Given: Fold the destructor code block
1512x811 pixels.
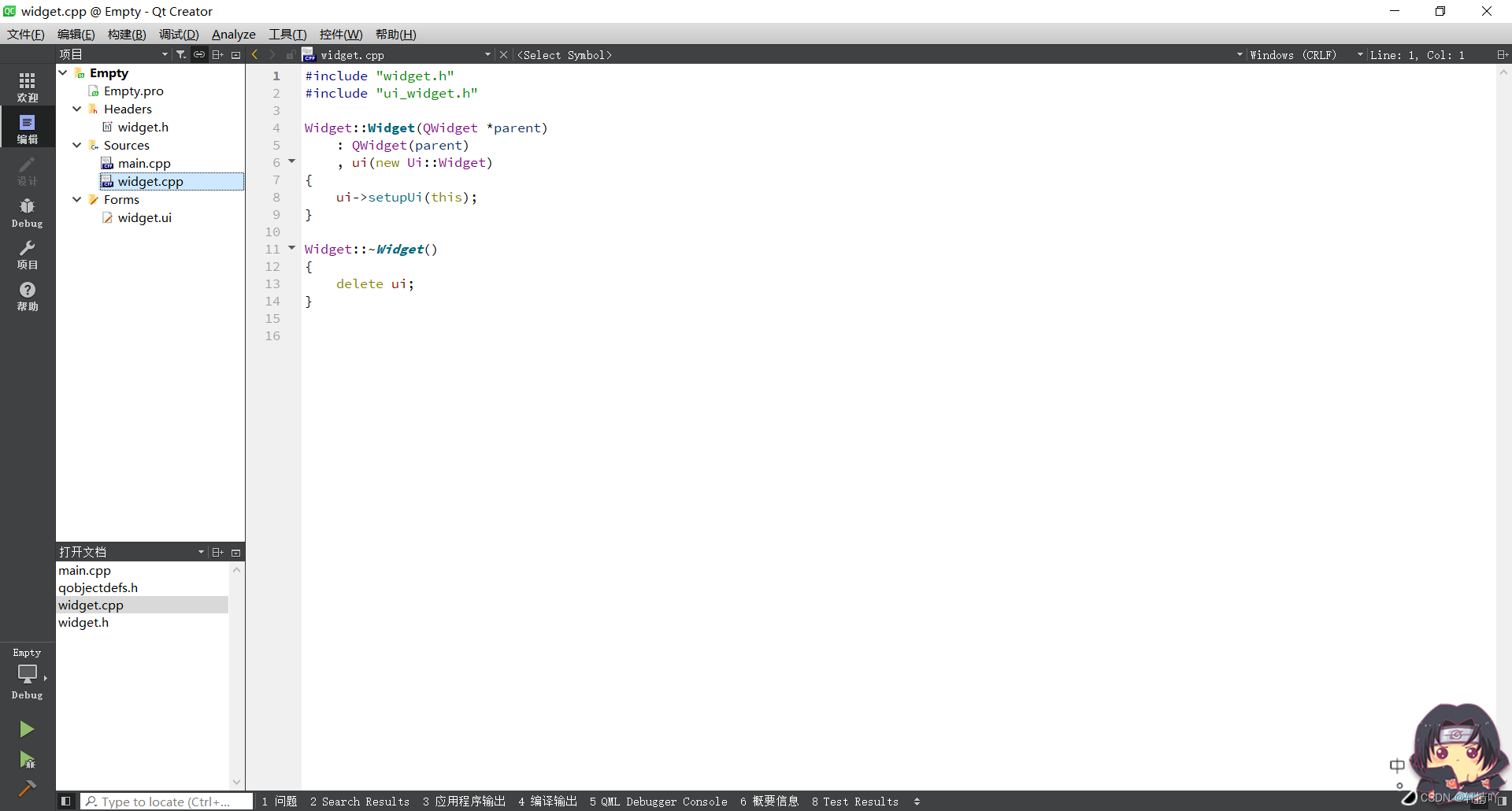Looking at the screenshot, I should (x=292, y=248).
